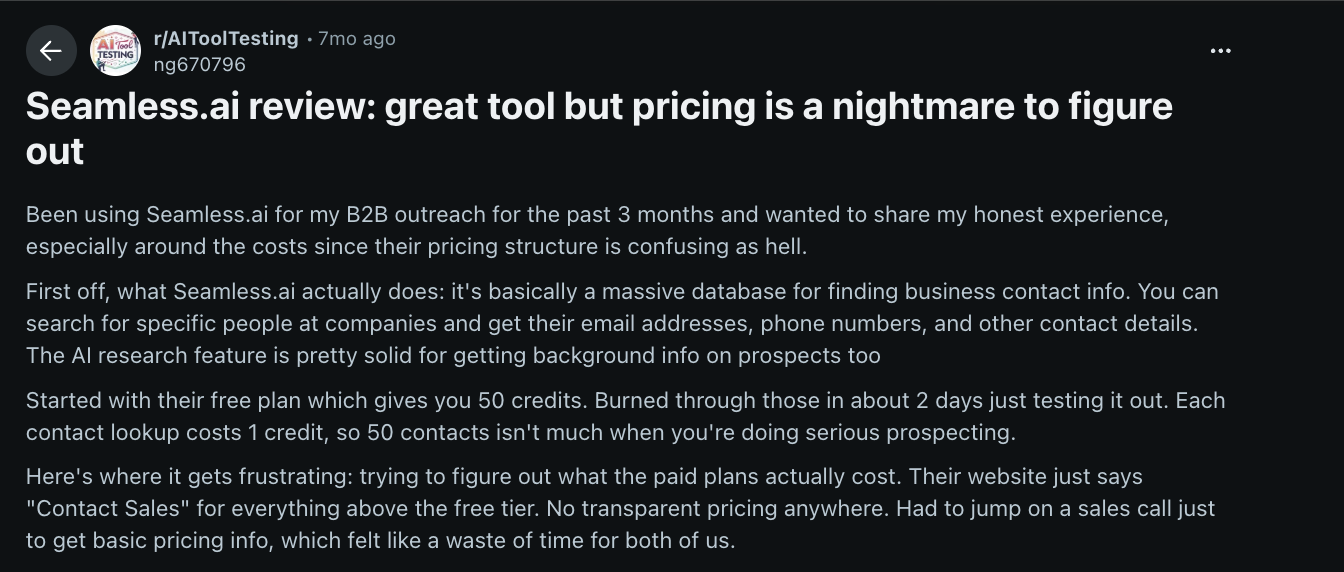The image size is (1344, 572).
Task: Click 'Seamless.ai' word in the post title
Action: [130, 107]
